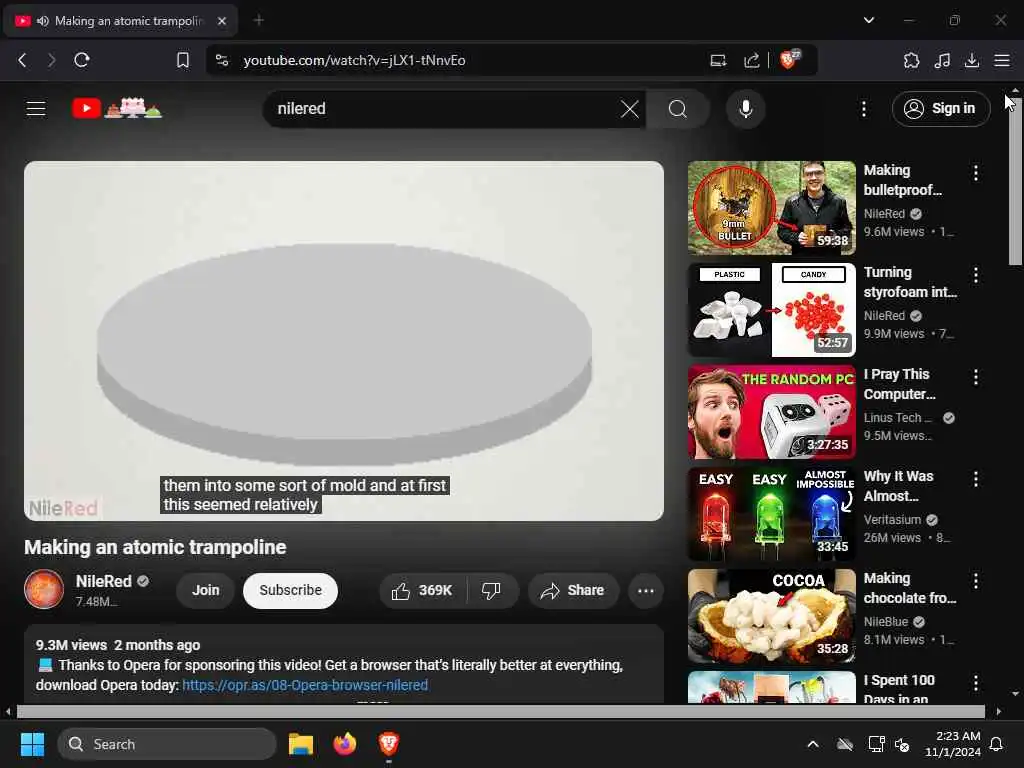Image resolution: width=1024 pixels, height=768 pixels.
Task: Click the search magnifier button
Action: coord(678,109)
